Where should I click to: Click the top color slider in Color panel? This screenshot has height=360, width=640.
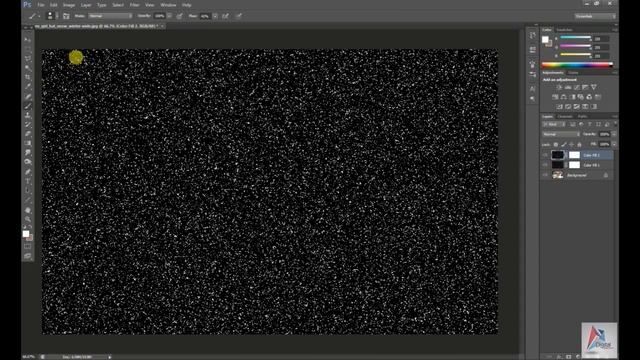[x=576, y=38]
